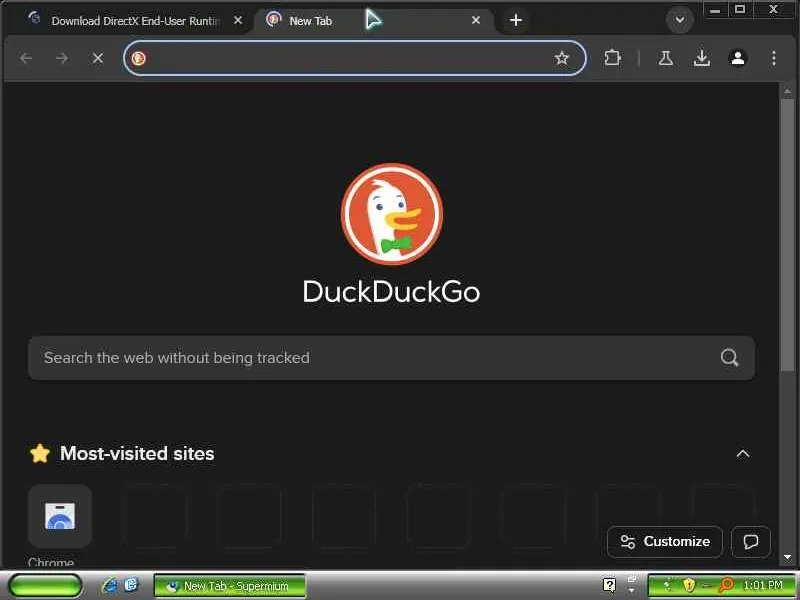Click the DuckDuckGo duck logo
Viewport: 800px width, 600px height.
pos(392,214)
